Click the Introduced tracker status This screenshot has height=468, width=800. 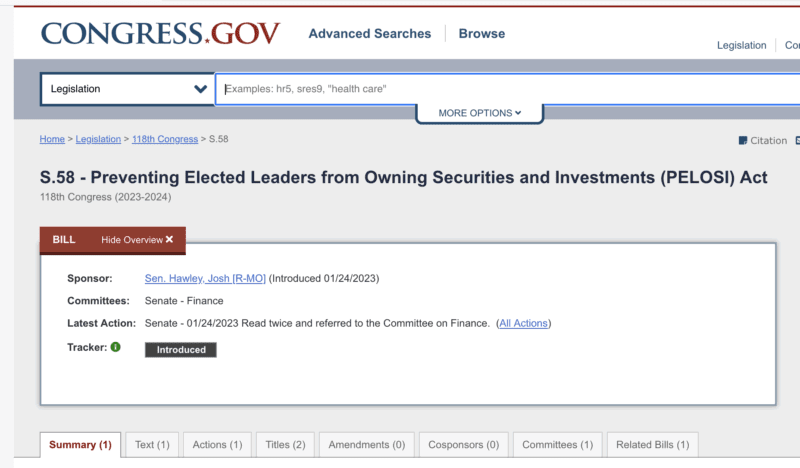[181, 350]
